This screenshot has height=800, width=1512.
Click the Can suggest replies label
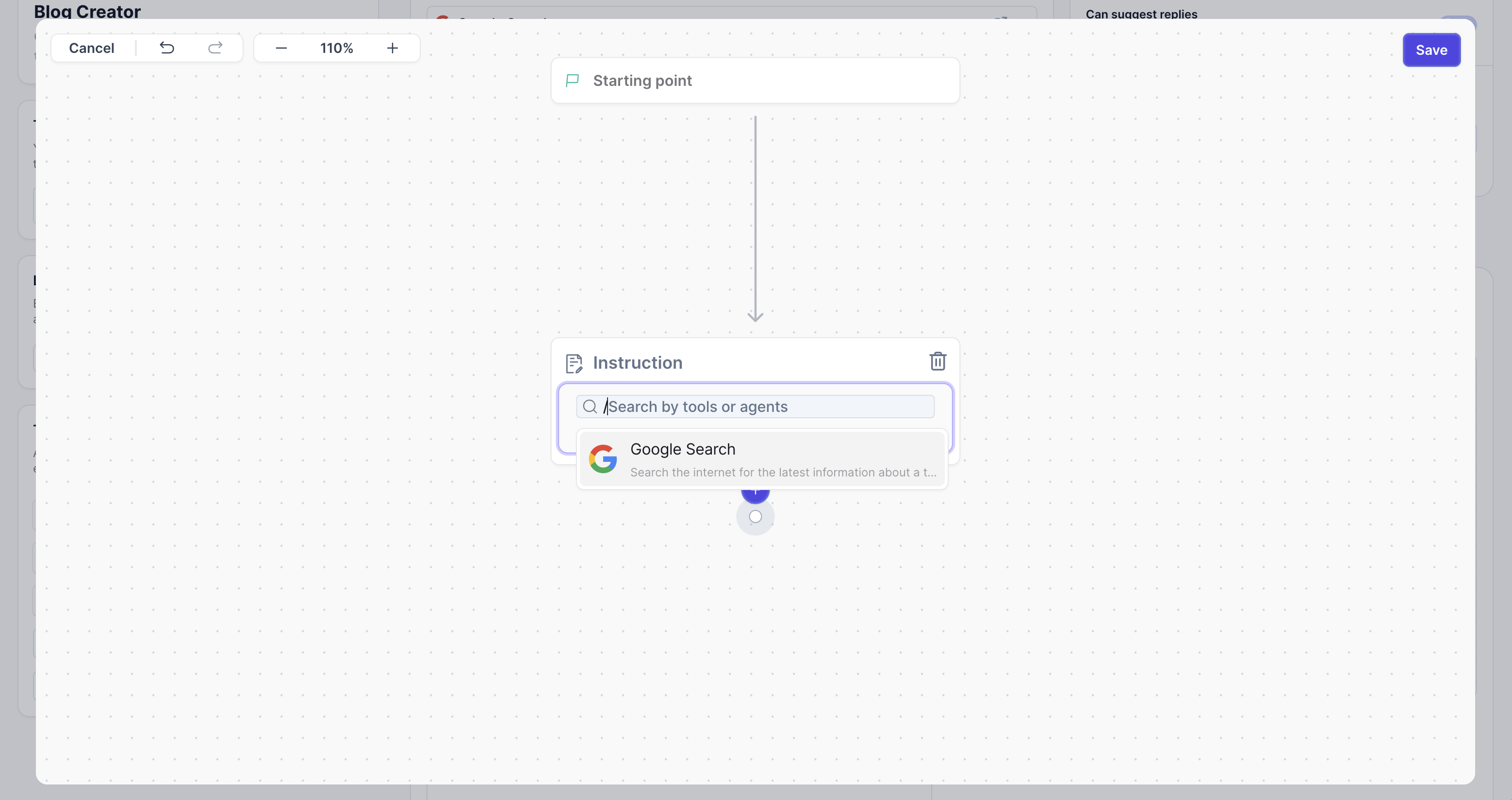tap(1141, 14)
